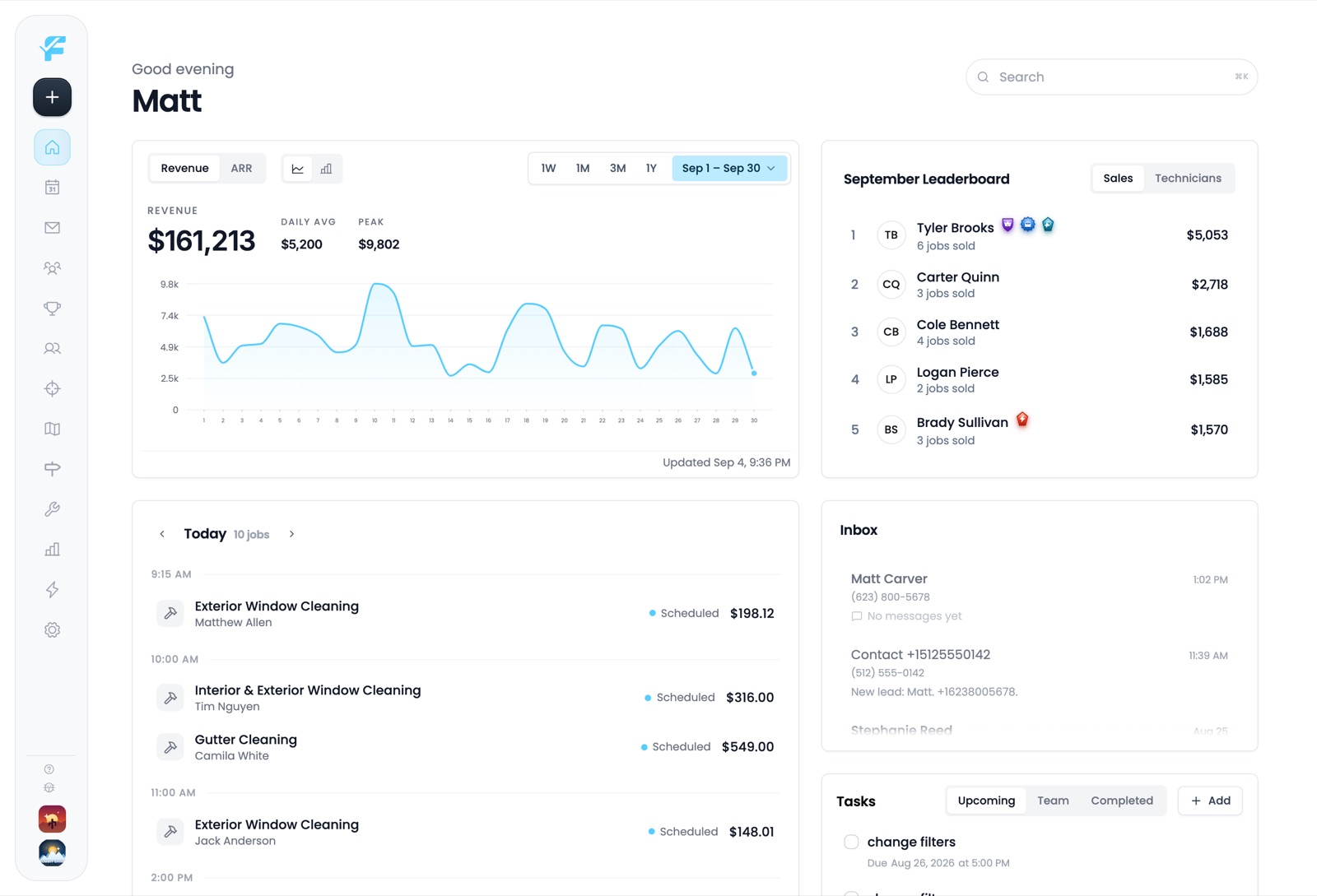The height and width of the screenshot is (896, 1317).
Task: Select the 1W time range
Action: [548, 169]
